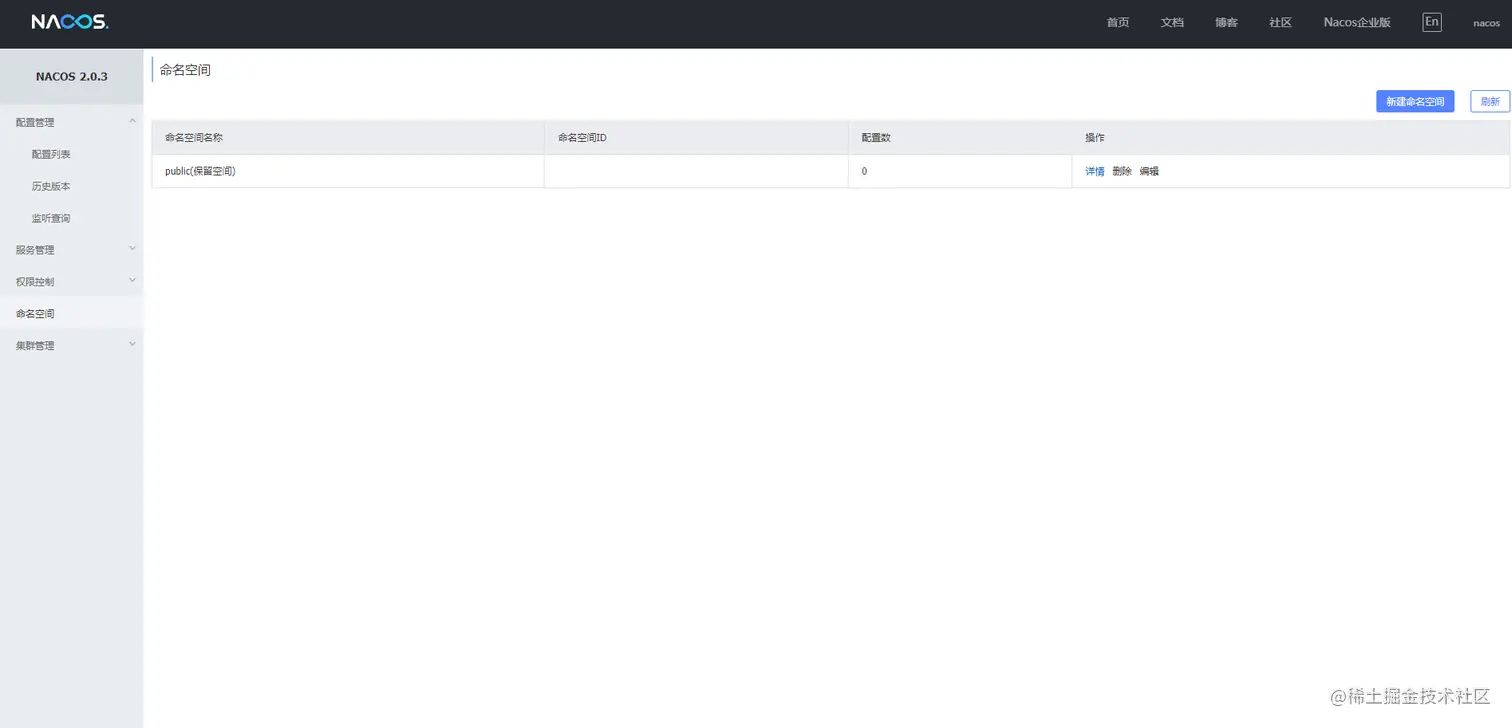Open 详情 for public namespace

(x=1095, y=171)
